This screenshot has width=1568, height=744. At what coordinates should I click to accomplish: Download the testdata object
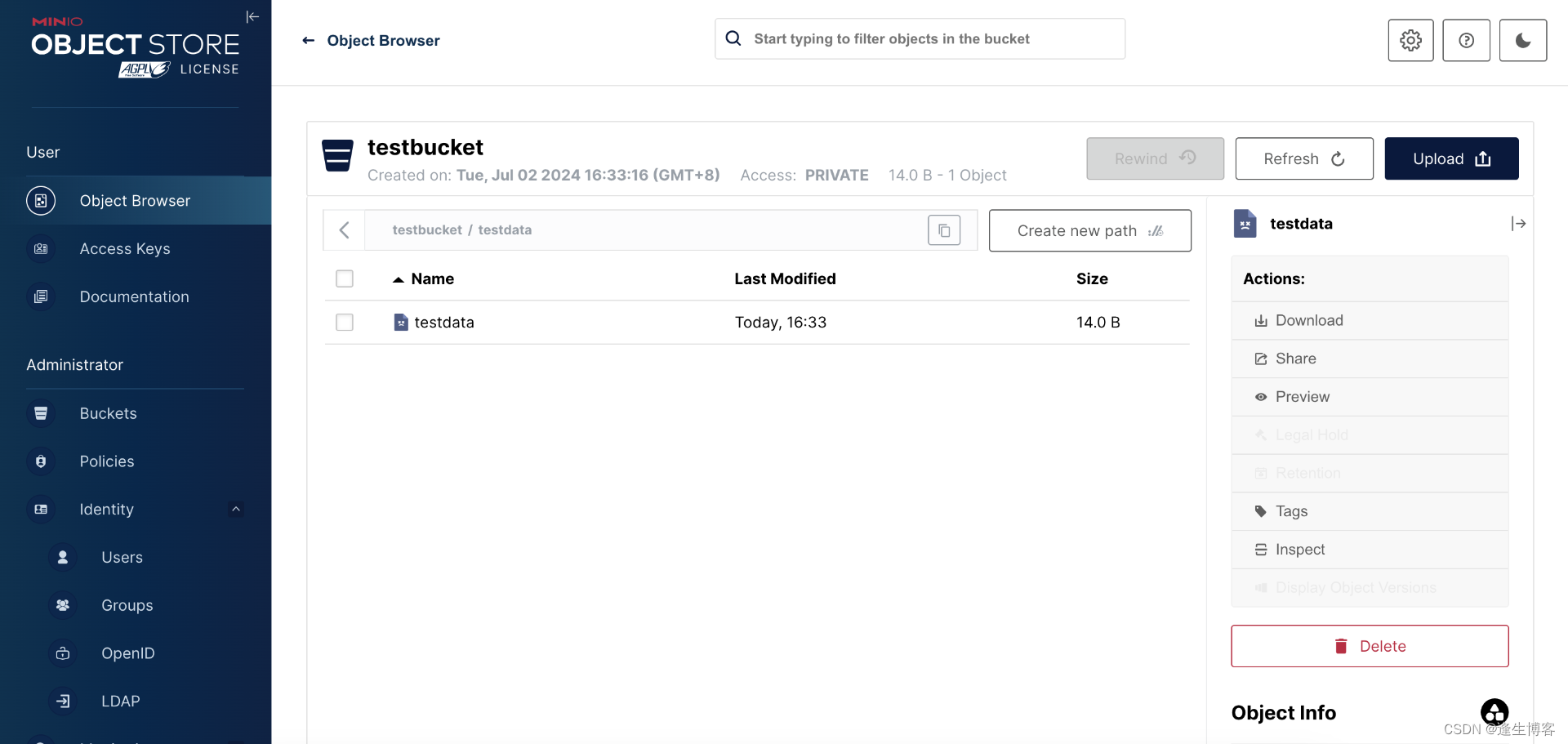tap(1370, 321)
